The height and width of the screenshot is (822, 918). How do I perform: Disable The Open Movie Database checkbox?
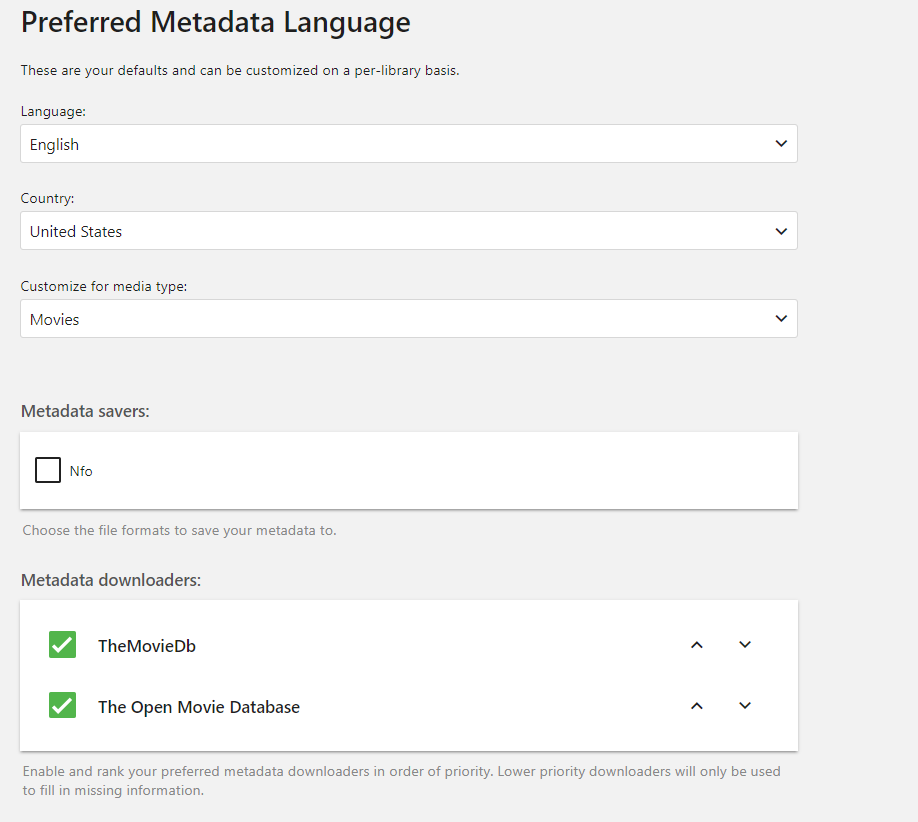tap(62, 706)
